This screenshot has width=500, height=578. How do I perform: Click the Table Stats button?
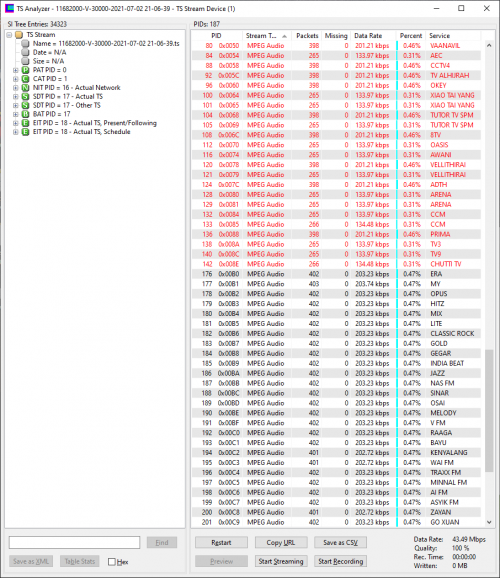[80, 561]
